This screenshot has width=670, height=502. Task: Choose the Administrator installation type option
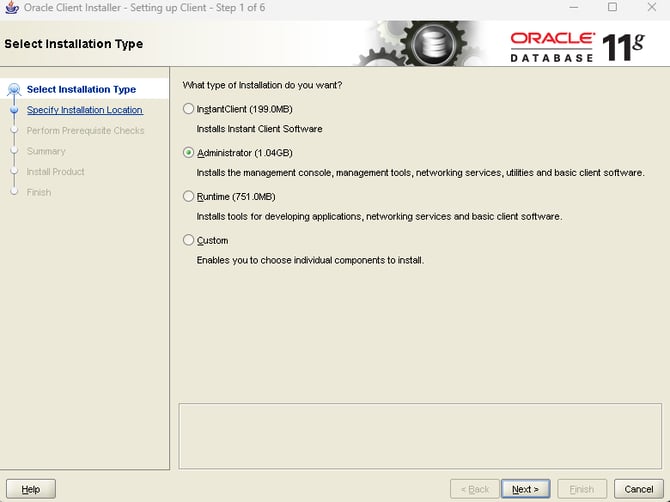[x=189, y=153]
